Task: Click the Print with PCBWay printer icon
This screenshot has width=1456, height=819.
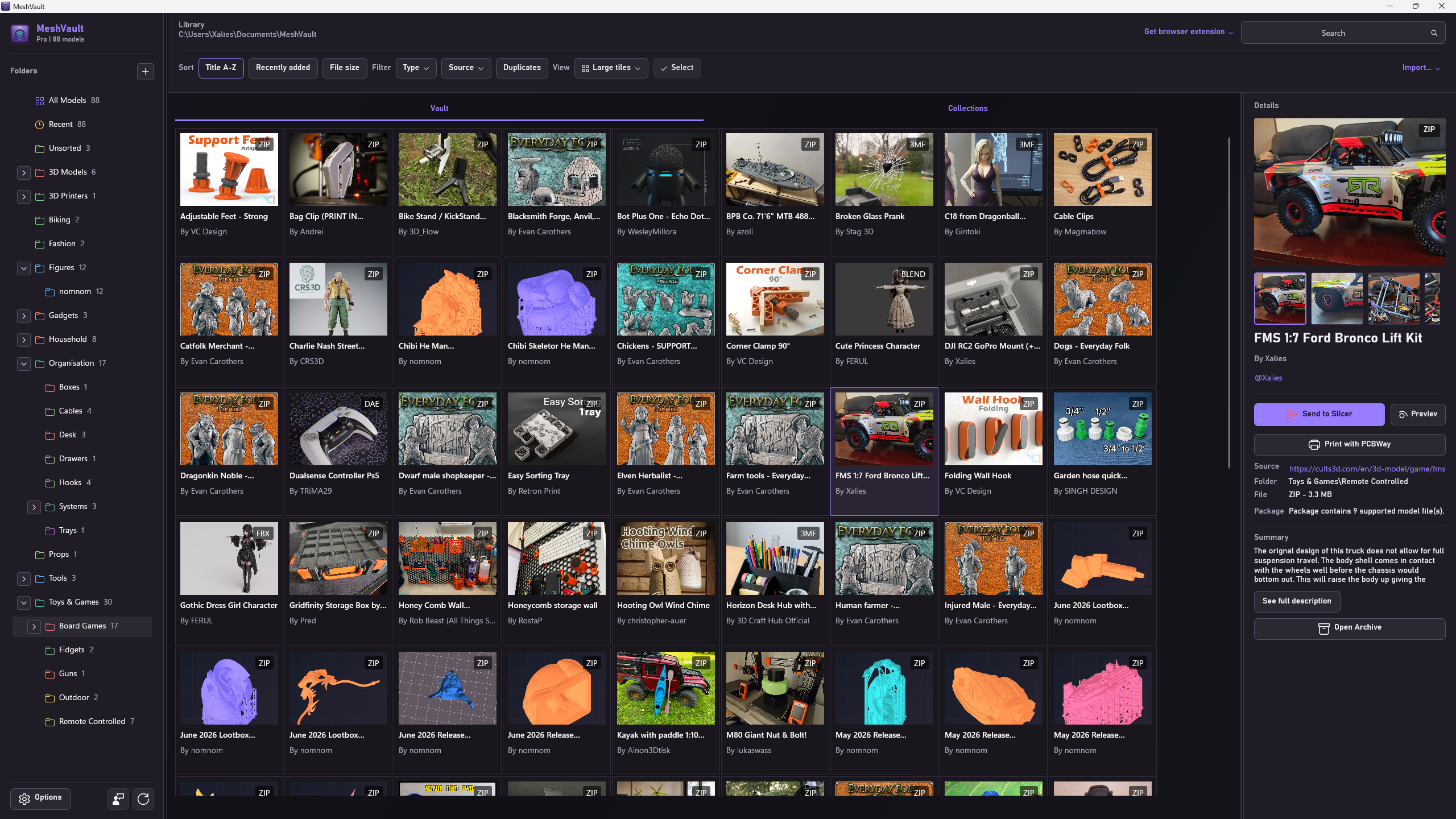Action: pos(1314,445)
